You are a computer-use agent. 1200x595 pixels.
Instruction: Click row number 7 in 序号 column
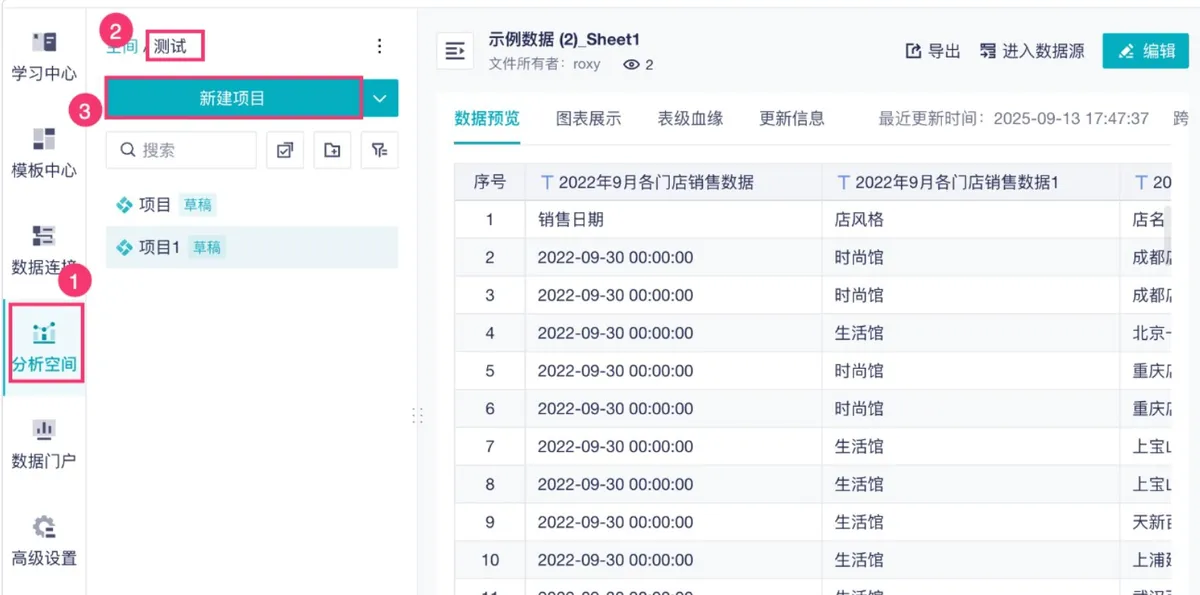(490, 446)
